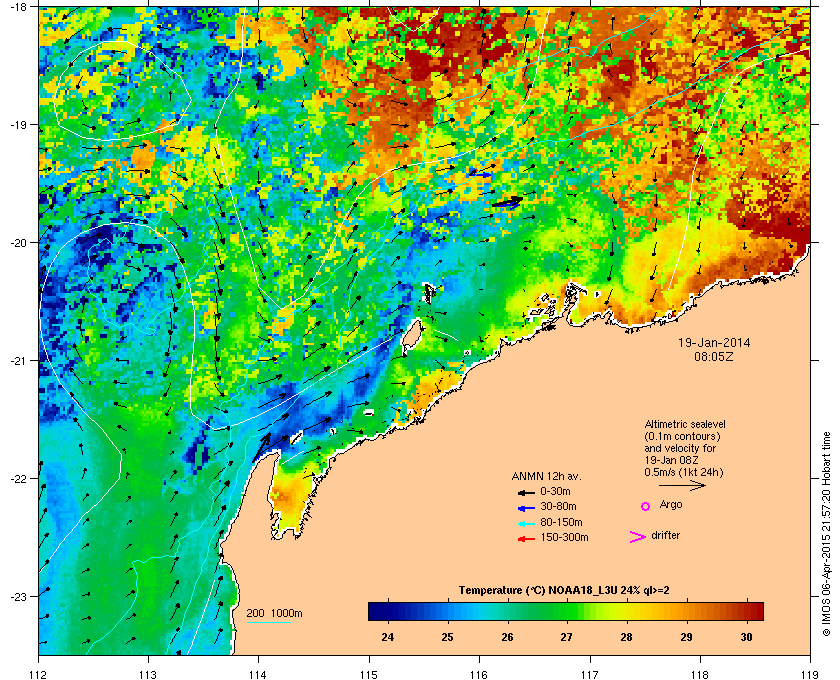The width and height of the screenshot is (840, 680).
Task: Click the colorbar tick label 28
Action: 626,637
